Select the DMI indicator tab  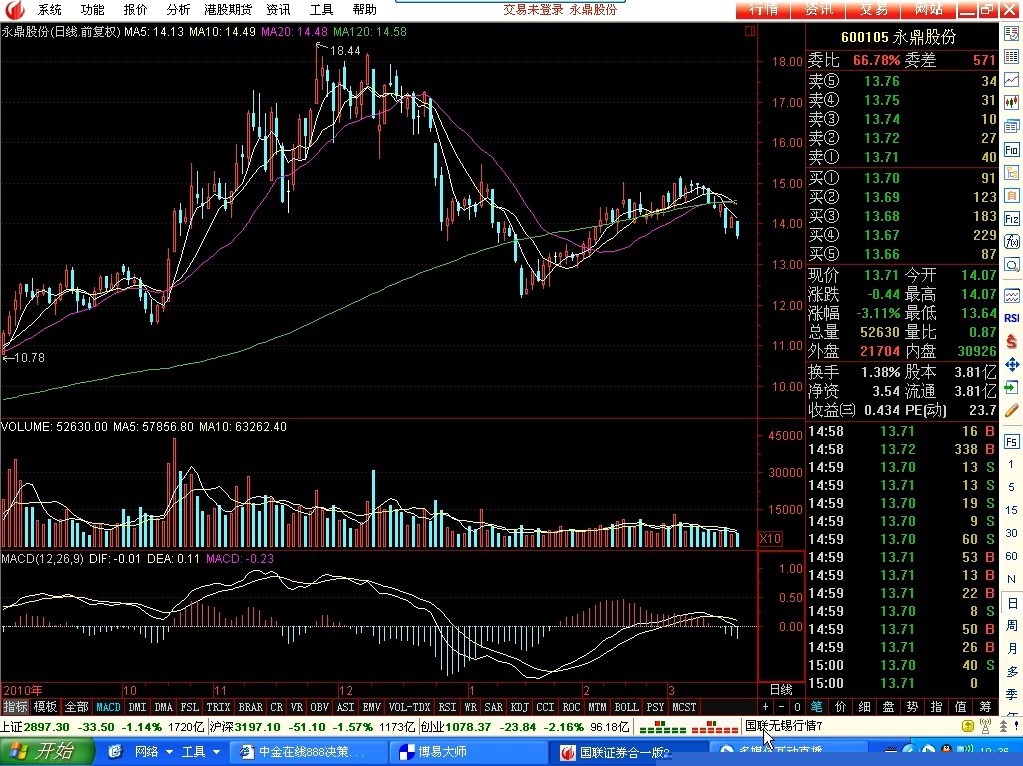pos(138,707)
